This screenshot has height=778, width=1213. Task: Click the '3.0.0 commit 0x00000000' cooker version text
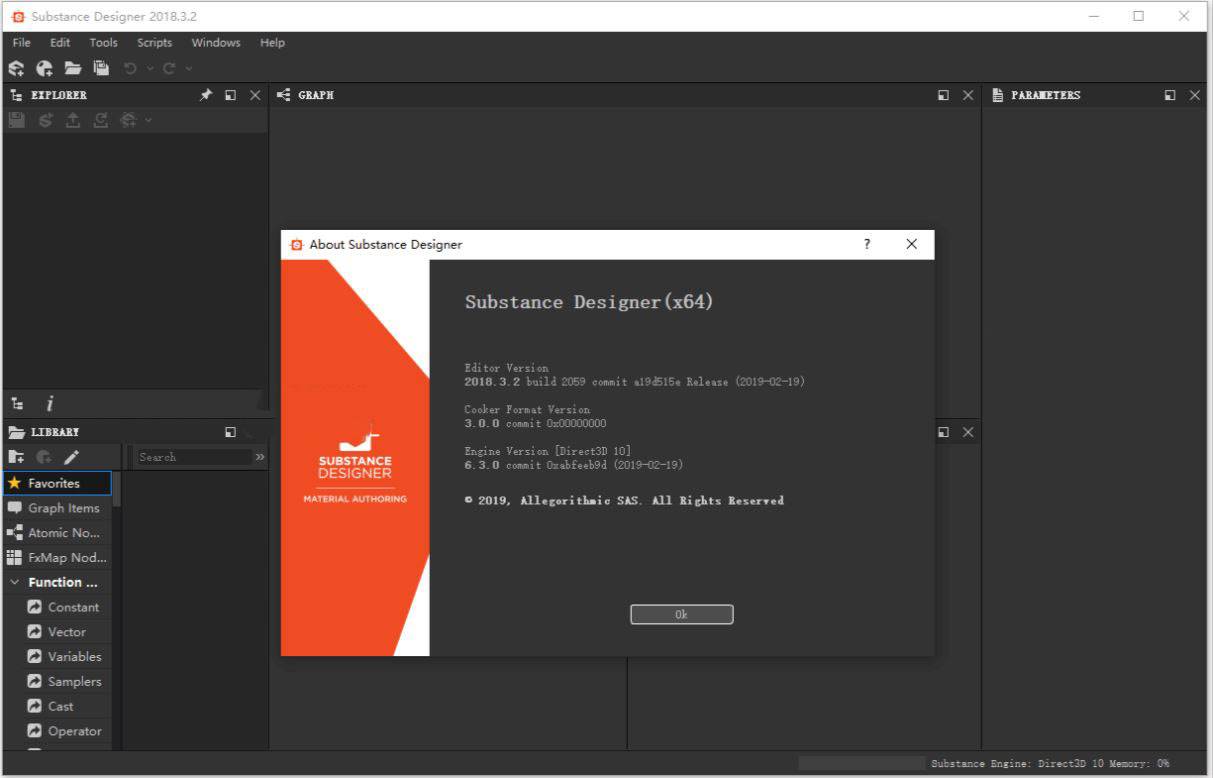pyautogui.click(x=535, y=423)
